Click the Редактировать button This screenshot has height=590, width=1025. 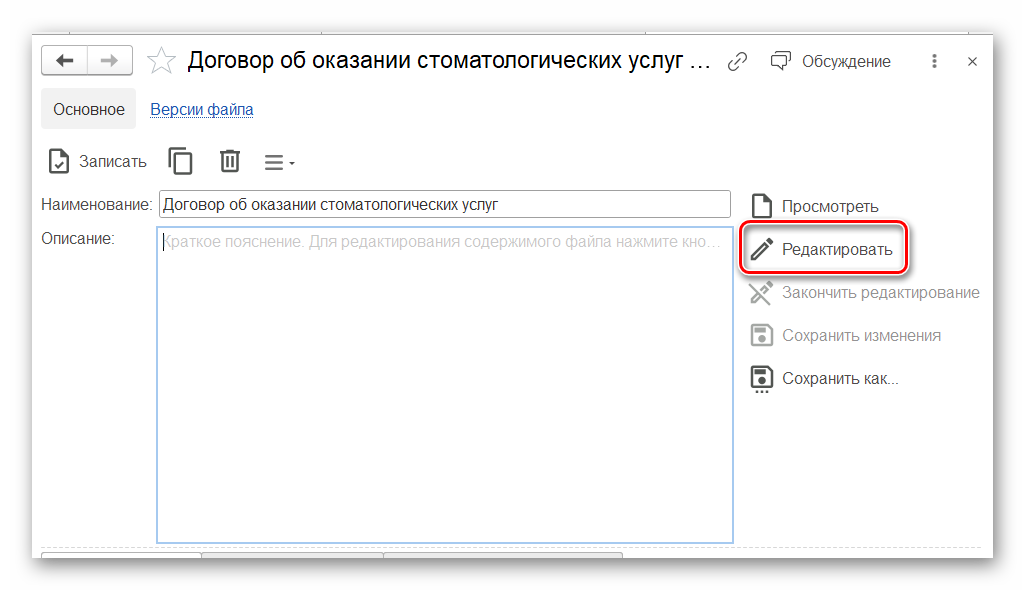point(823,249)
